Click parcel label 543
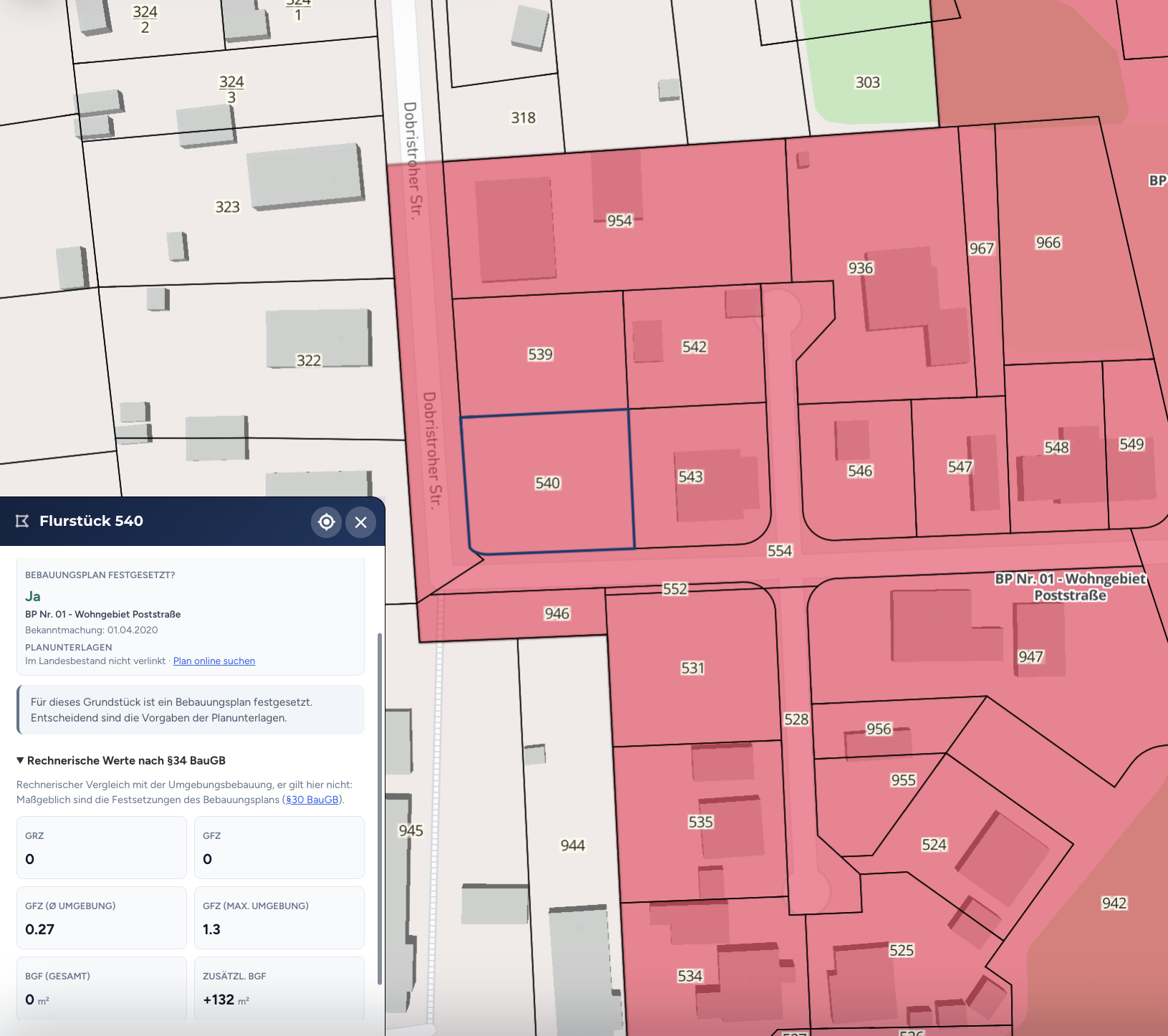Viewport: 1168px width, 1036px height. (691, 476)
